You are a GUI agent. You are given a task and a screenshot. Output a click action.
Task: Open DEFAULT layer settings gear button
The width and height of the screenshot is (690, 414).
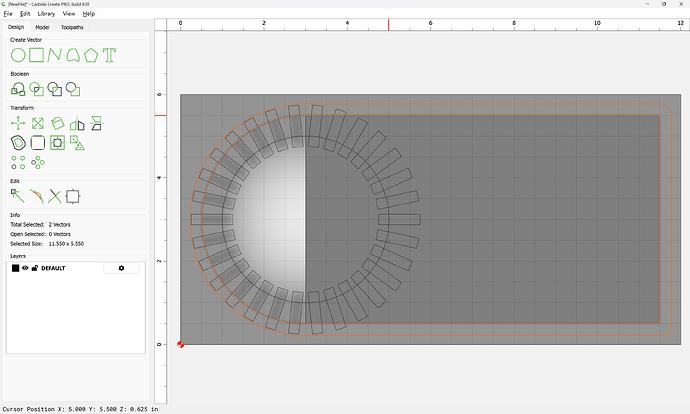(x=122, y=268)
